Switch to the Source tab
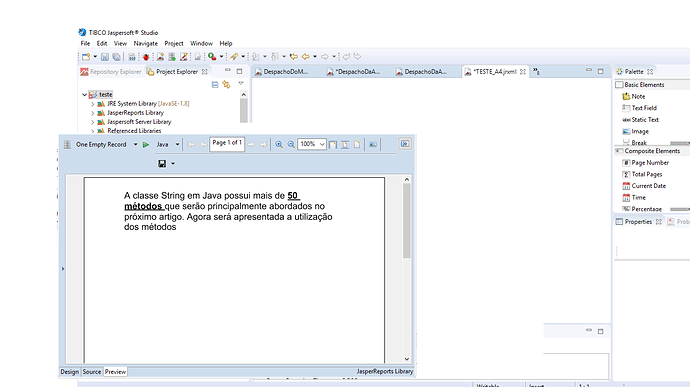The image size is (690, 387). pos(92,372)
